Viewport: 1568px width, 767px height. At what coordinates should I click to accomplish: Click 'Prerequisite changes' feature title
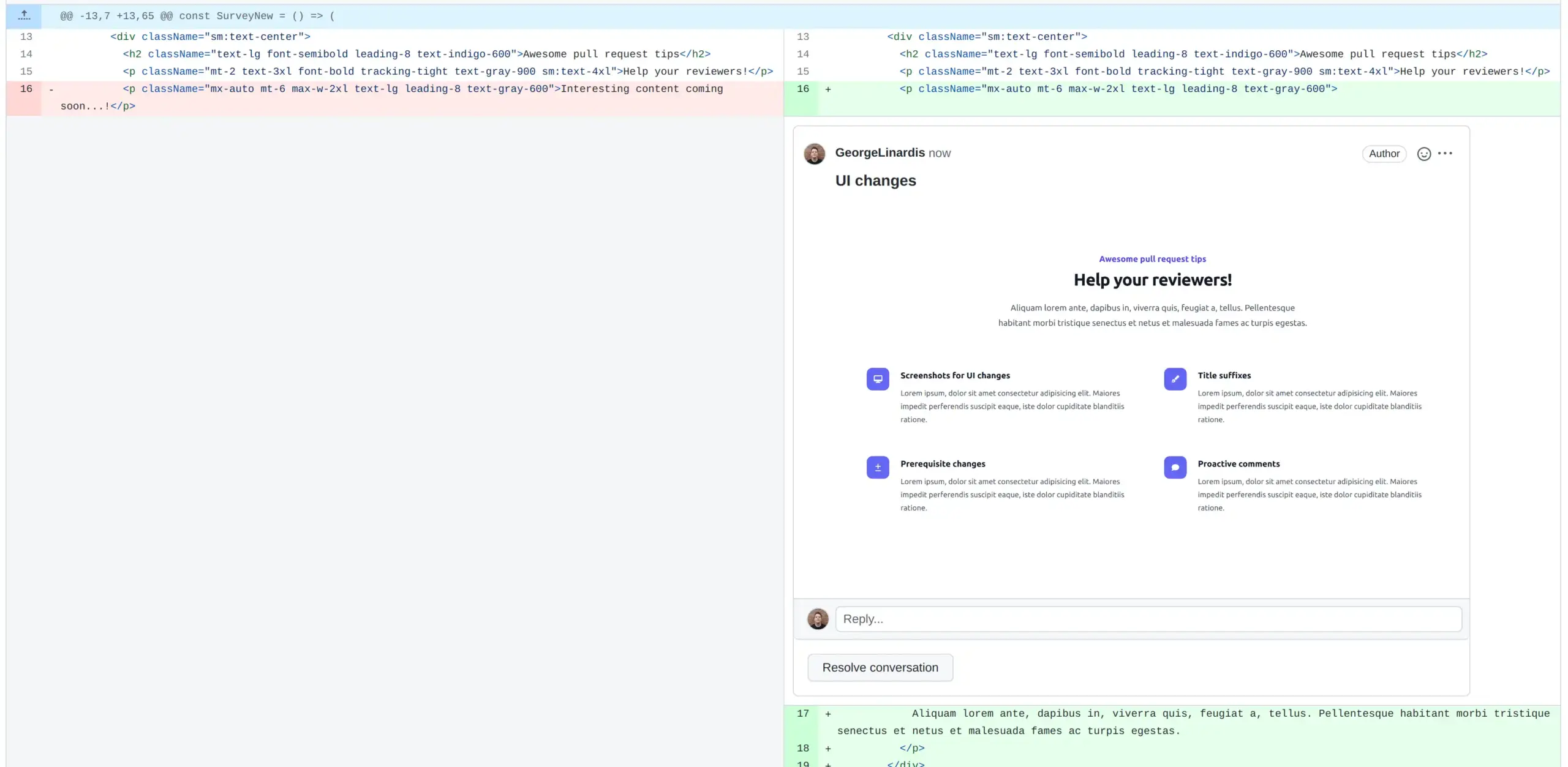tap(943, 463)
